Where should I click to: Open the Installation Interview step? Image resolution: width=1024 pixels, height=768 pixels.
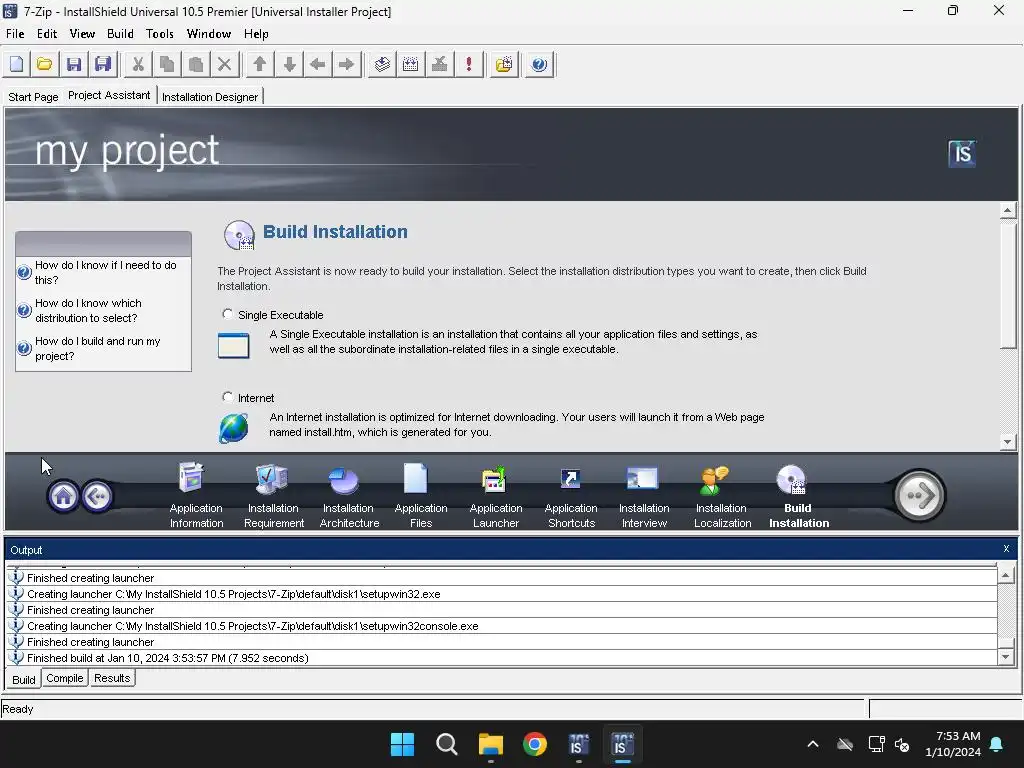[x=644, y=495]
